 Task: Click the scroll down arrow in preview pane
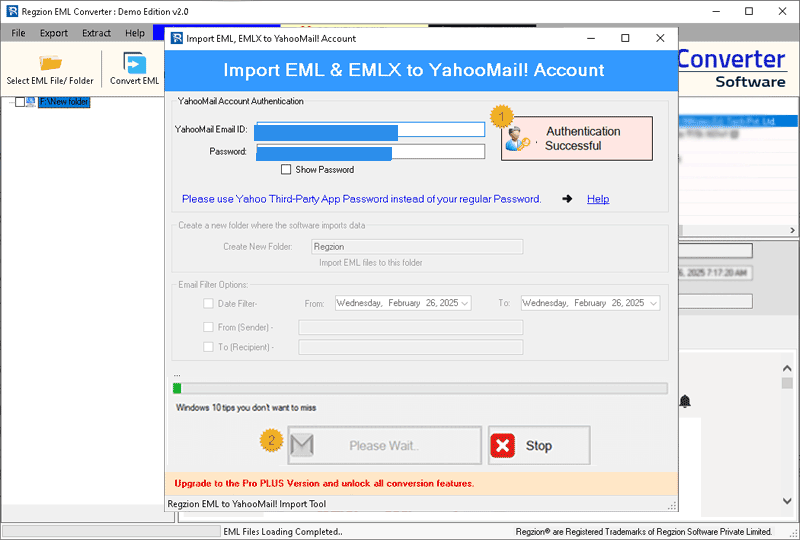pos(787,501)
